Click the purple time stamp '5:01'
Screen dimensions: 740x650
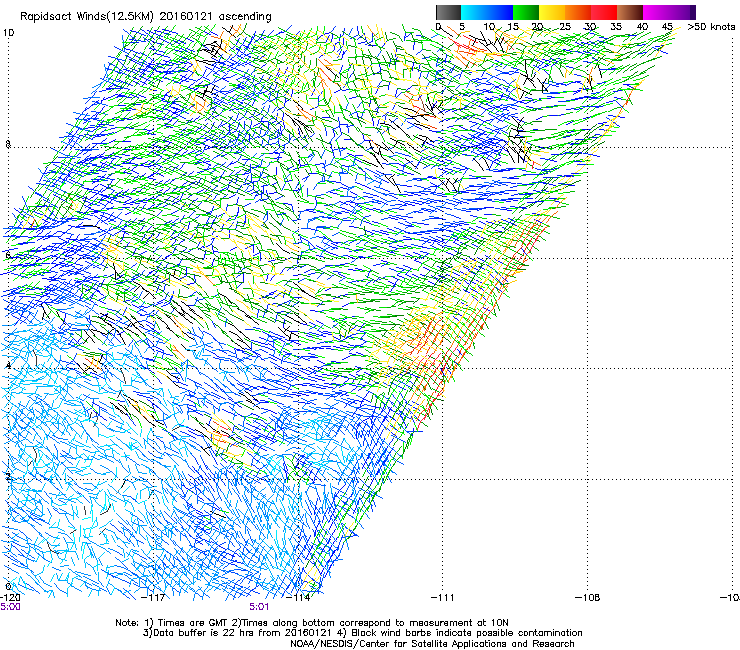259,607
